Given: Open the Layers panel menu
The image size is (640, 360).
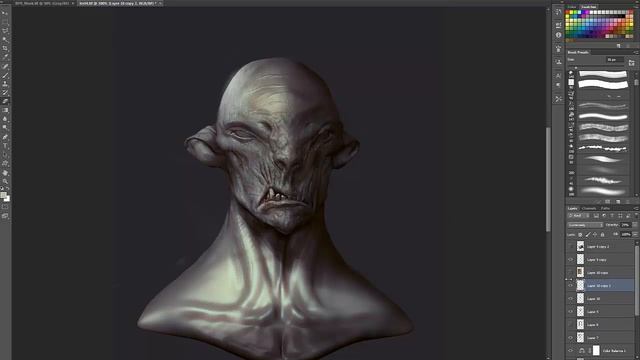Looking at the screenshot, I should click(x=636, y=209).
